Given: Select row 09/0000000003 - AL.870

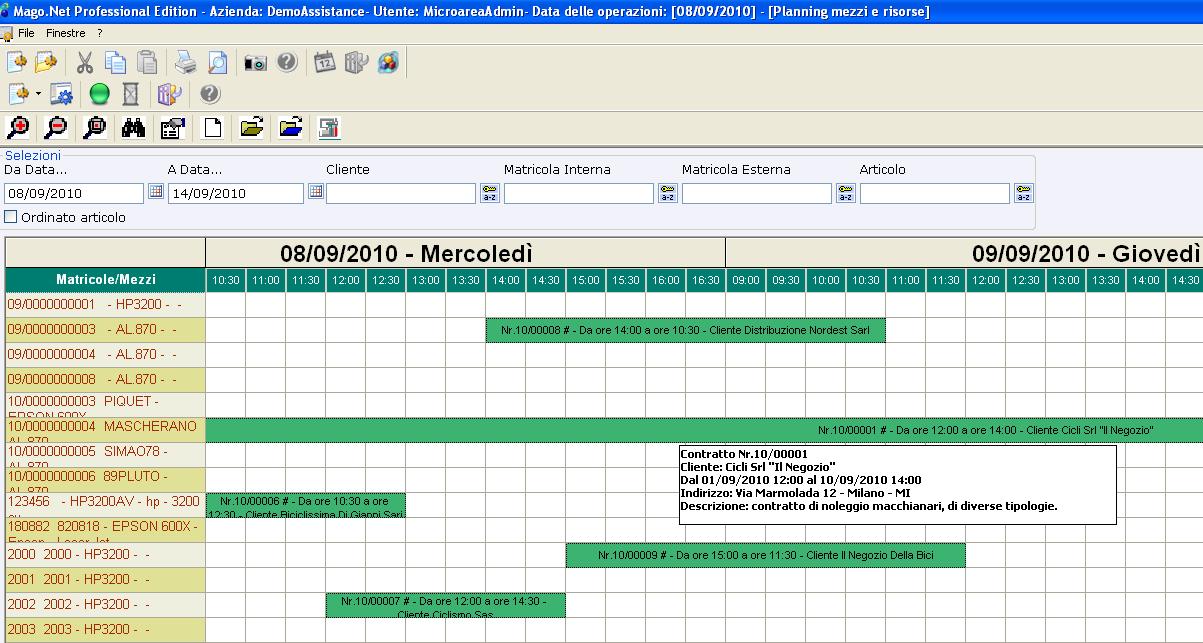Looking at the screenshot, I should [105, 330].
